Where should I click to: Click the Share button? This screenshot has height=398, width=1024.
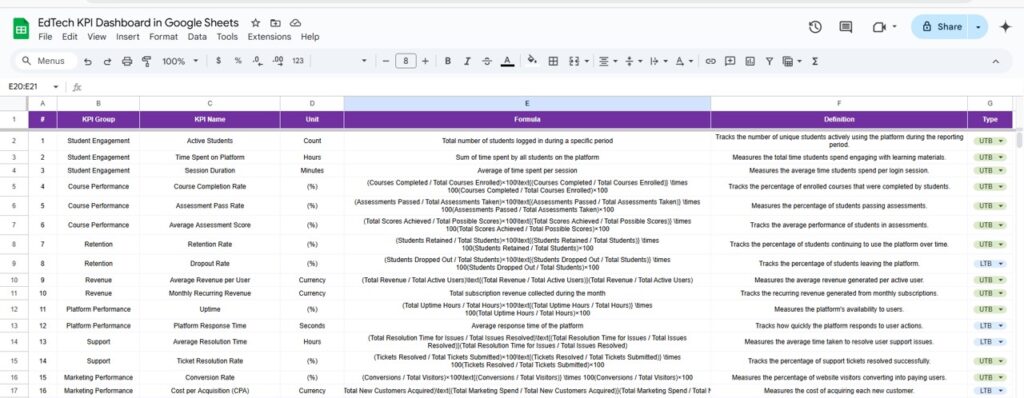tap(941, 27)
